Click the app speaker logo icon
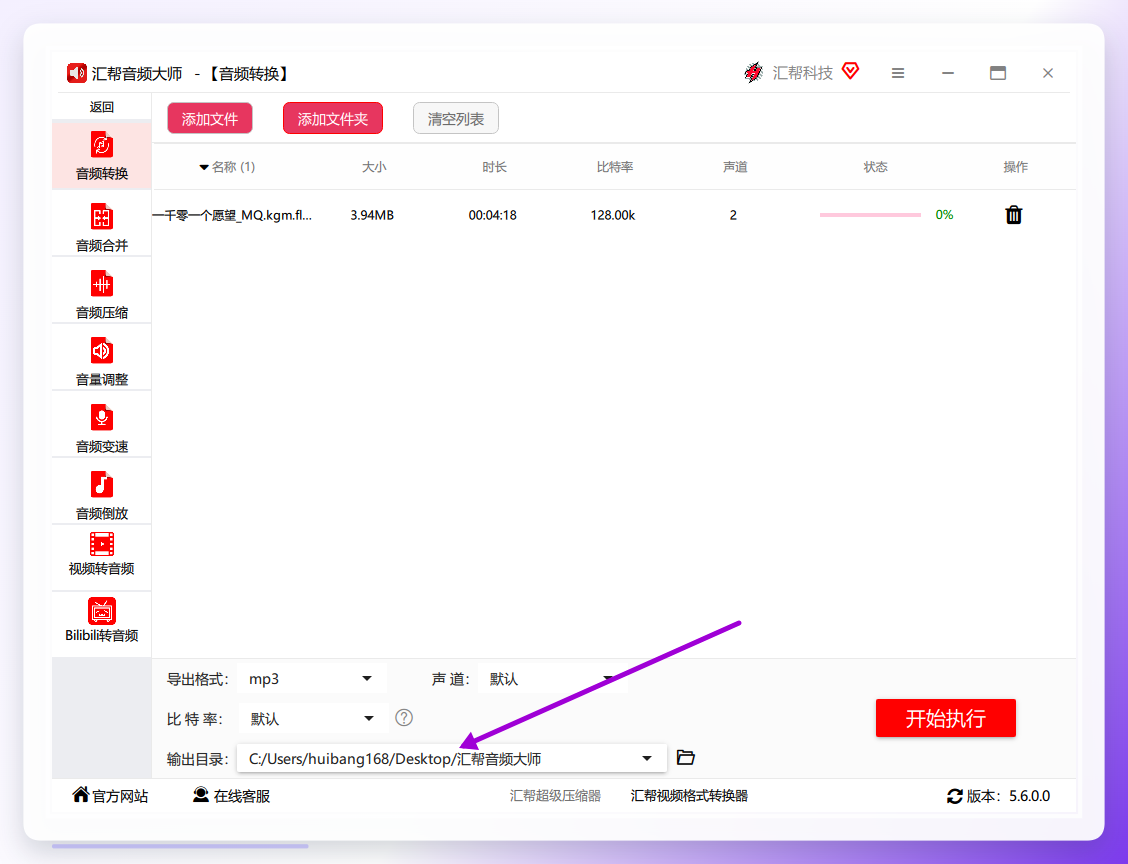Screen dimensions: 1128x864 pyautogui.click(x=77, y=73)
